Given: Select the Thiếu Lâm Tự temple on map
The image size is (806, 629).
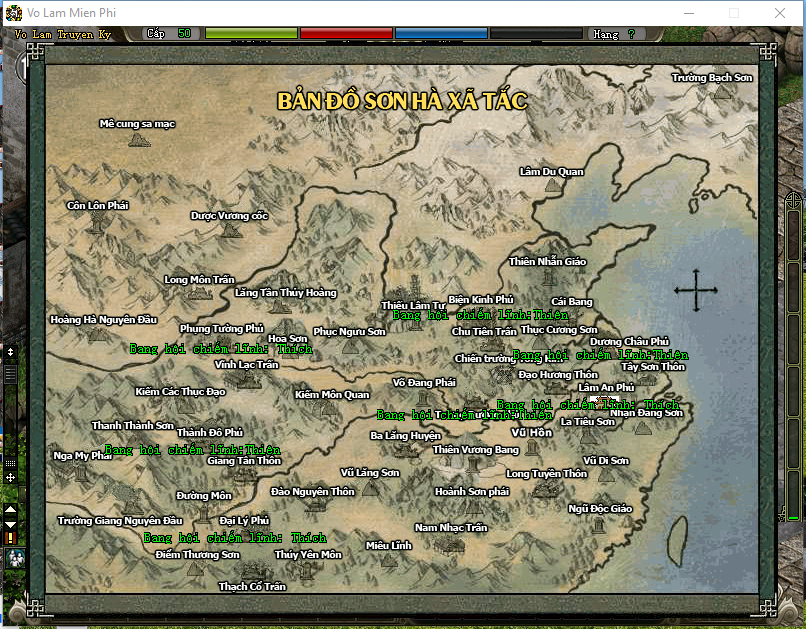Looking at the screenshot, I should click(x=413, y=290).
